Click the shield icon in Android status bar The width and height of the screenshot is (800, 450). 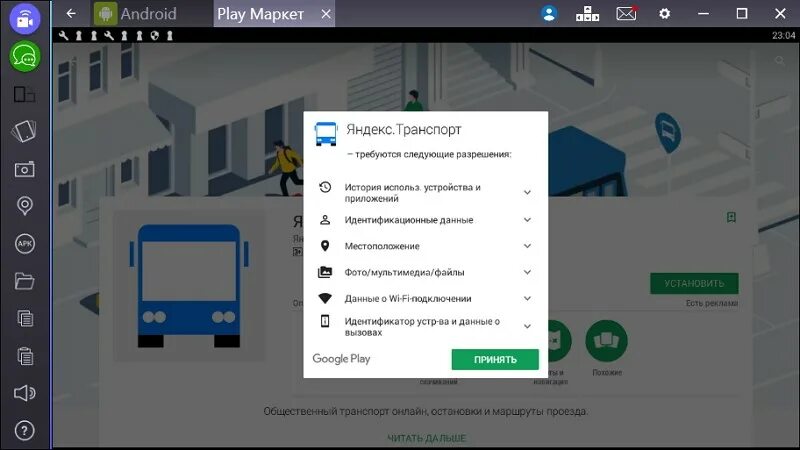tap(155, 35)
